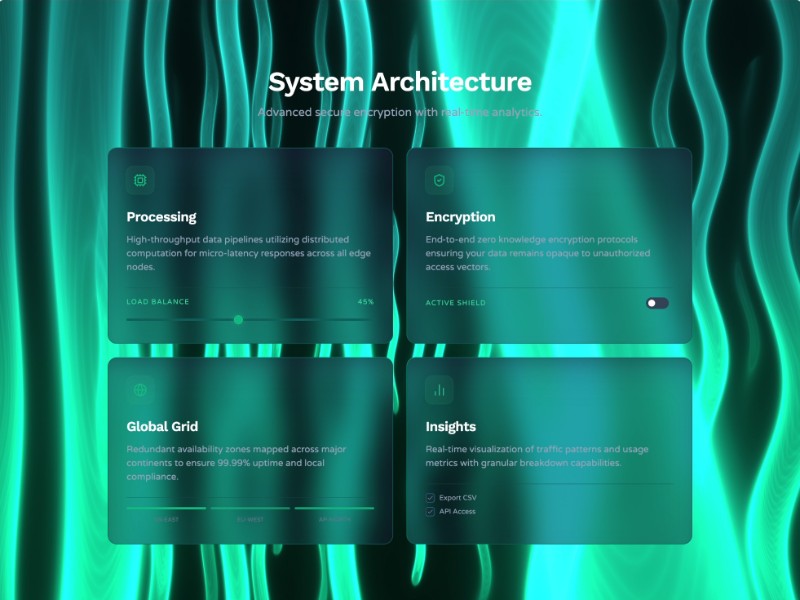Click the System Architecture page title
Viewport: 800px width, 600px height.
[400, 82]
